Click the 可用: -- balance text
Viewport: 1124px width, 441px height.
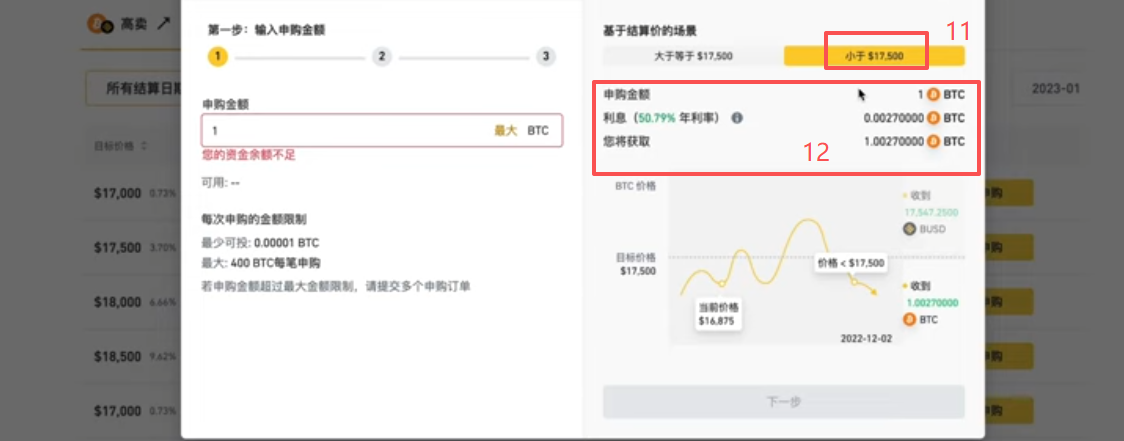click(222, 183)
